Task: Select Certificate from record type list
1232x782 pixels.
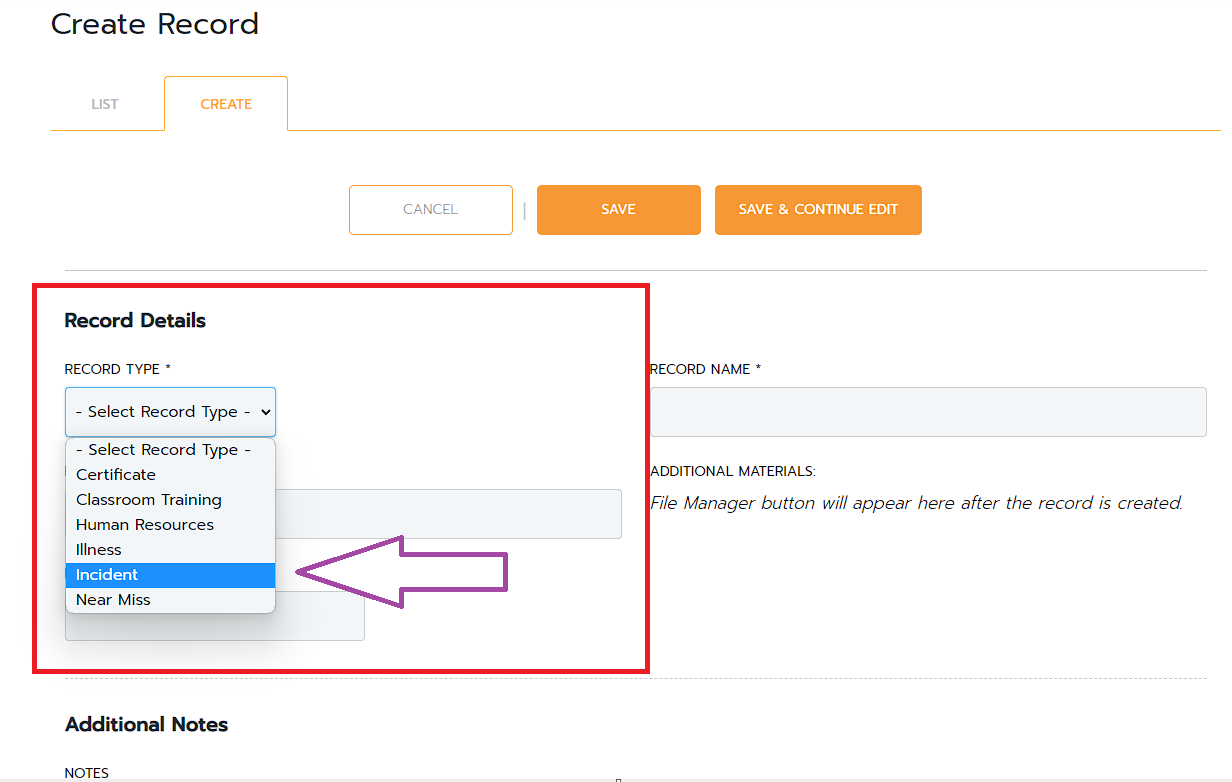Action: tap(170, 475)
